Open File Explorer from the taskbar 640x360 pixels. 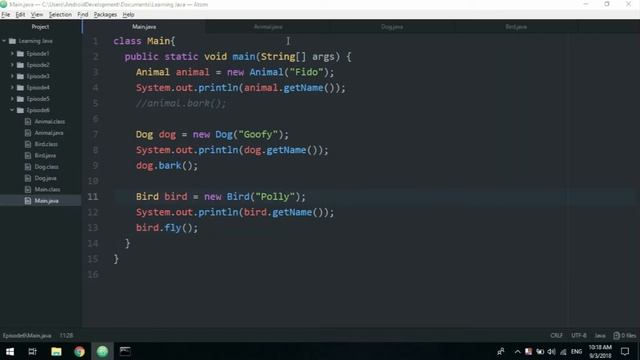[56, 351]
